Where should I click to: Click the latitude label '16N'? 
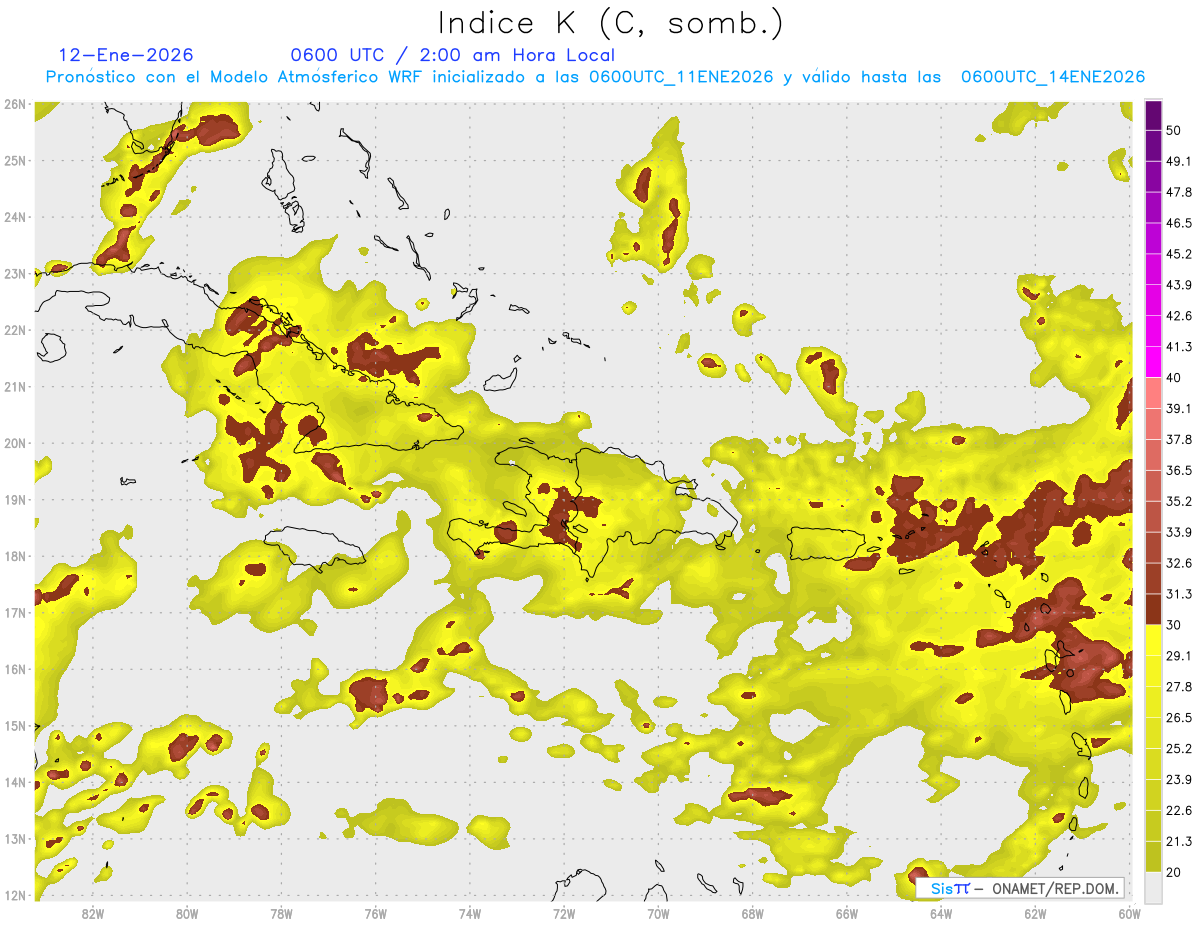click(x=15, y=669)
